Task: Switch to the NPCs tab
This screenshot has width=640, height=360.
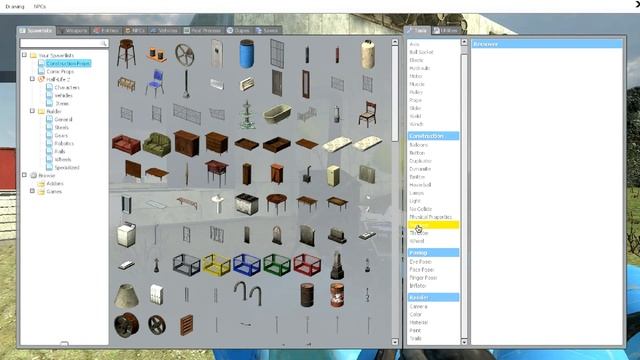Action: point(135,30)
